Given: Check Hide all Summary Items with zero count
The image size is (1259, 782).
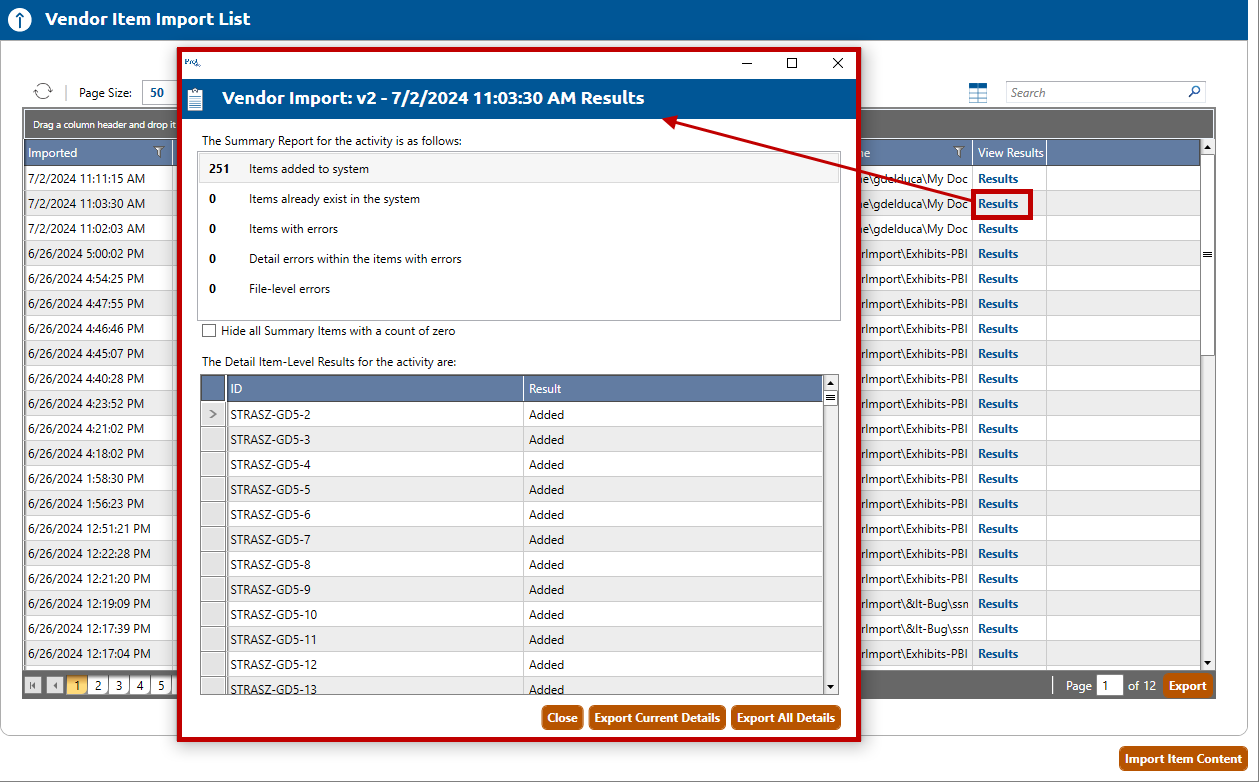Looking at the screenshot, I should [x=209, y=331].
